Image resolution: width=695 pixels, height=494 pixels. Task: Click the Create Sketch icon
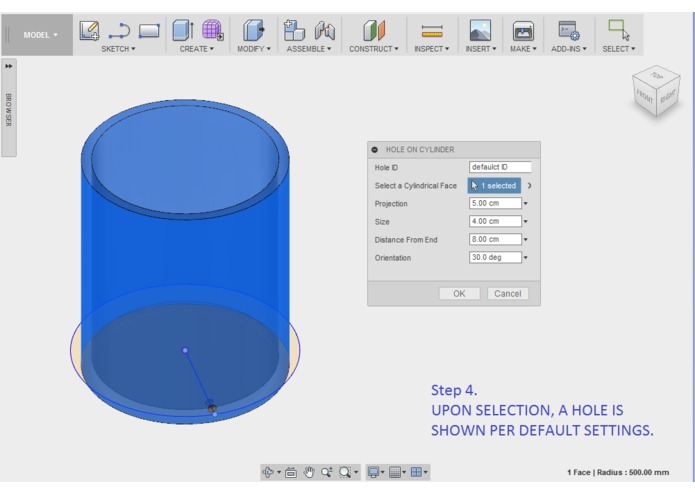coord(90,31)
